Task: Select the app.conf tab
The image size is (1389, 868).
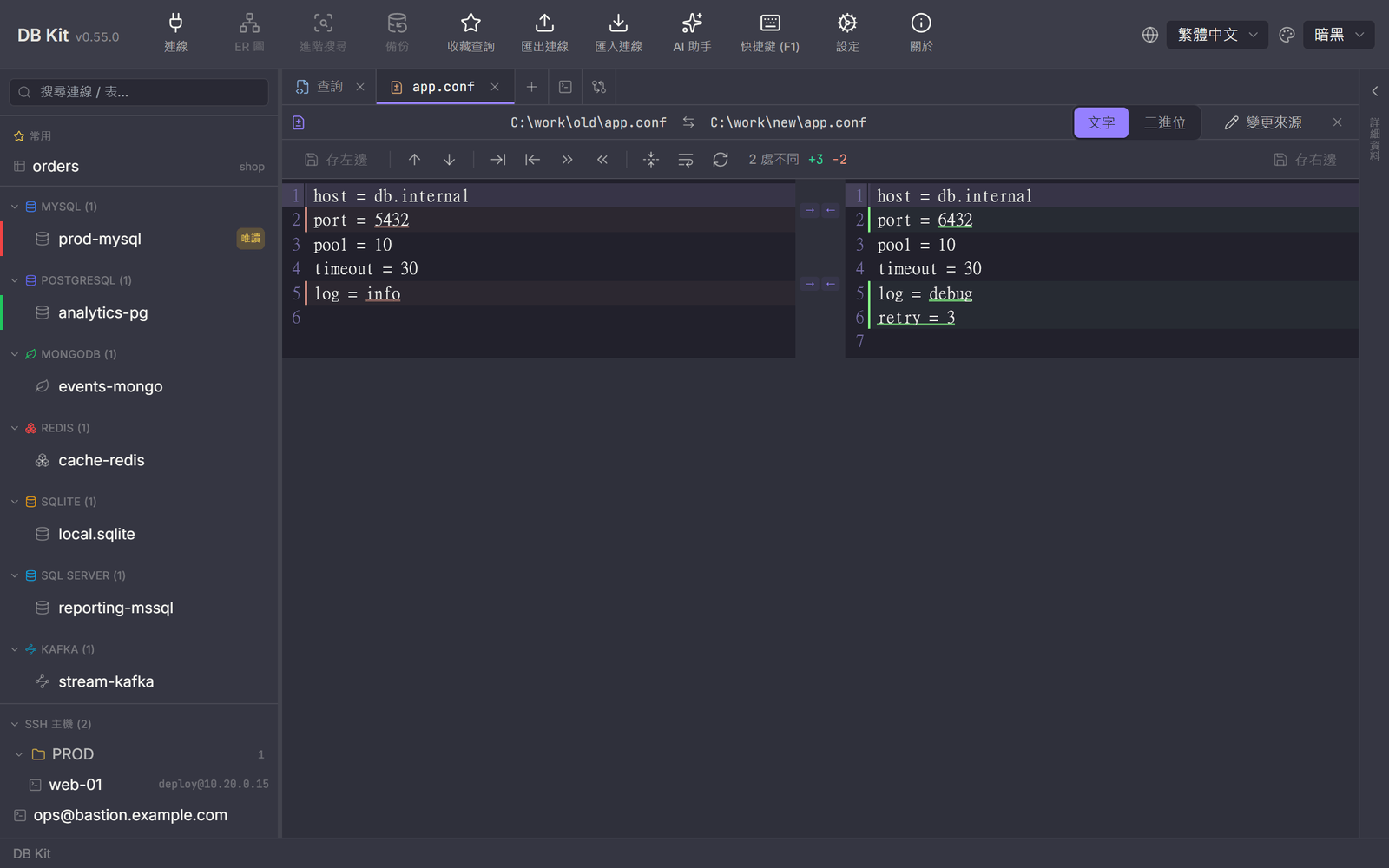Action: point(444,87)
